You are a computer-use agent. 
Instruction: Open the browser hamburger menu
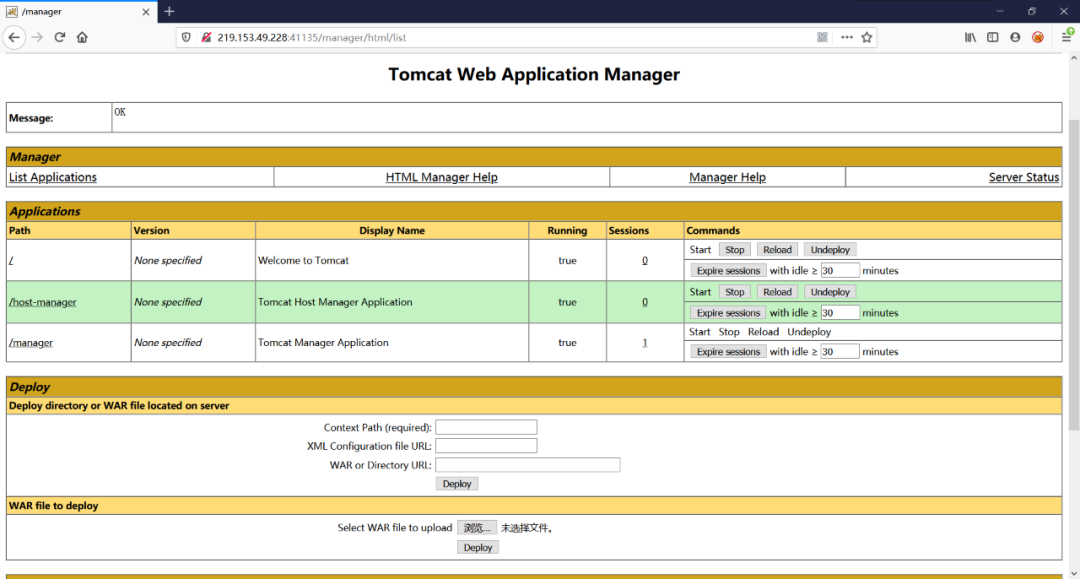pyautogui.click(x=1067, y=36)
